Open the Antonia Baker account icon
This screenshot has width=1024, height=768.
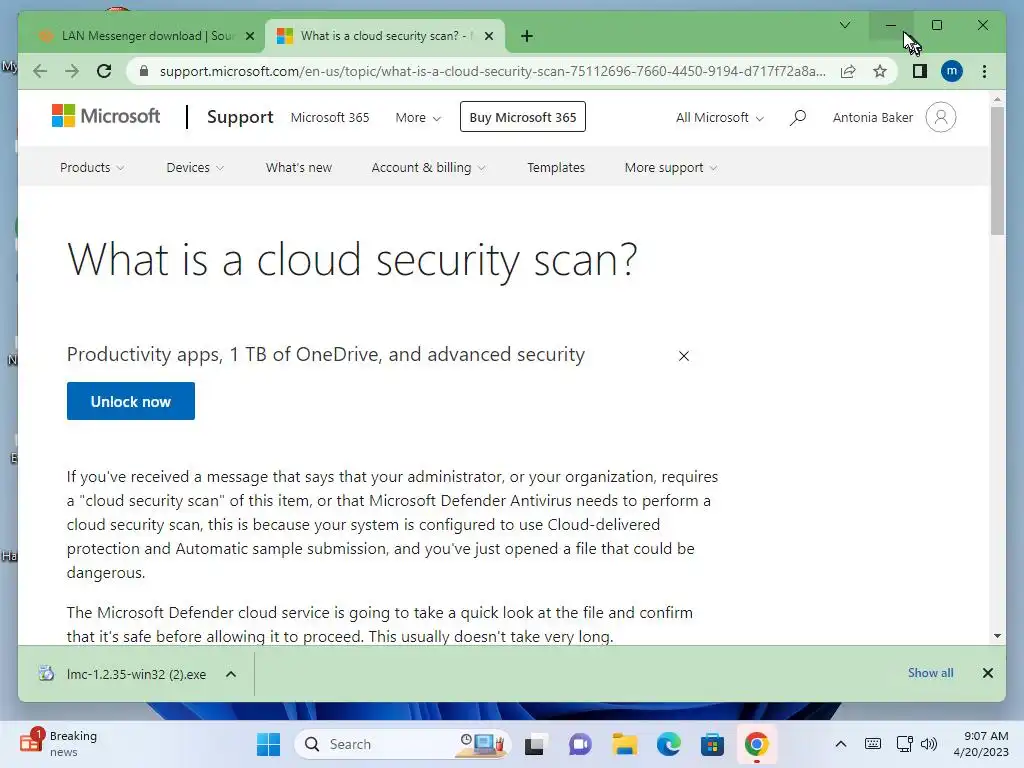[940, 118]
